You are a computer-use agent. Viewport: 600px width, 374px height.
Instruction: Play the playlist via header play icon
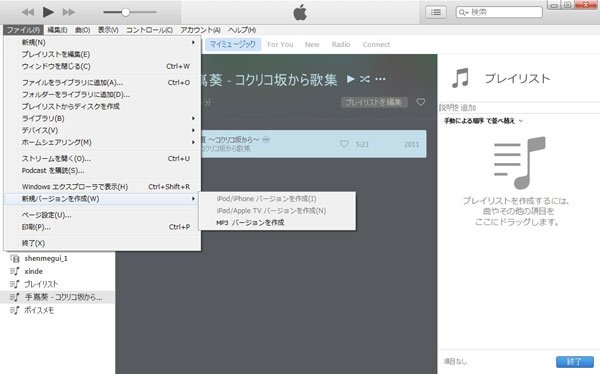350,79
